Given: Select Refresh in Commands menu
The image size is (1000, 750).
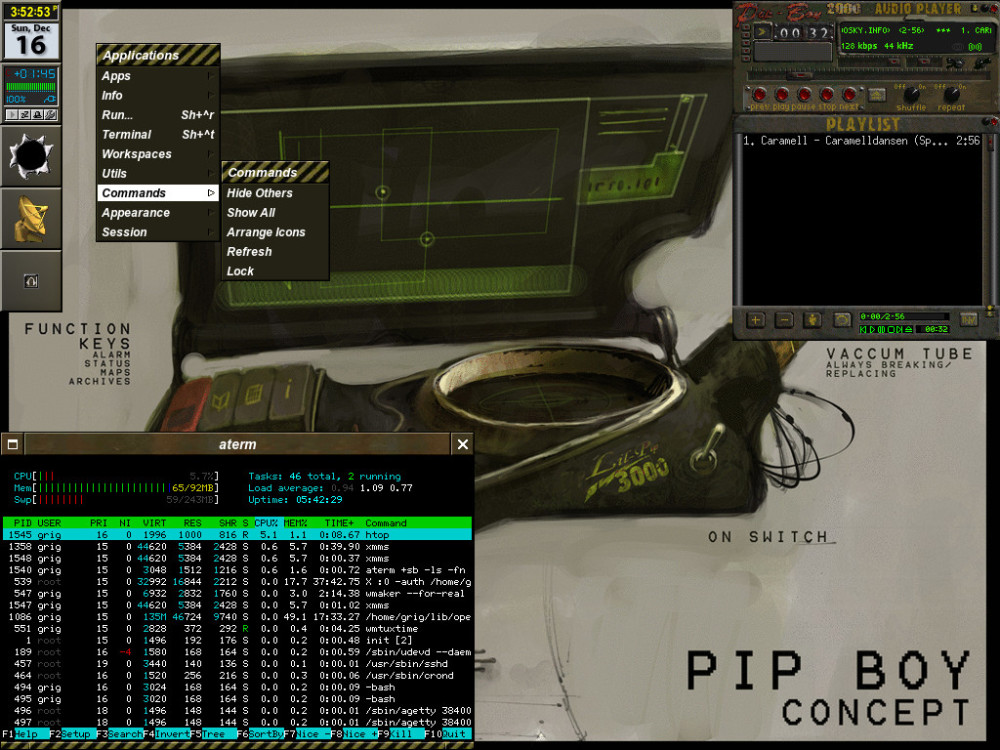Looking at the screenshot, I should pos(275,252).
